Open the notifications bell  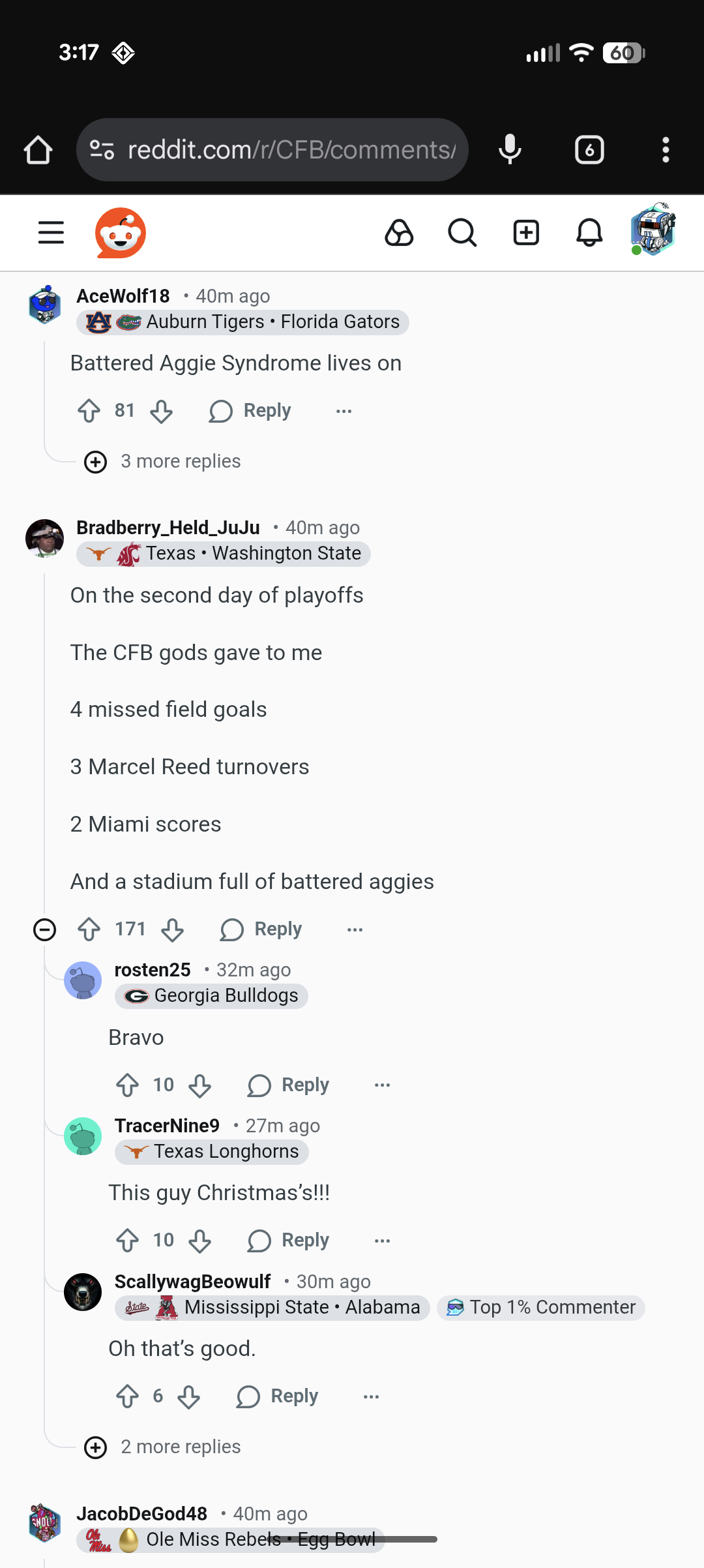click(589, 233)
